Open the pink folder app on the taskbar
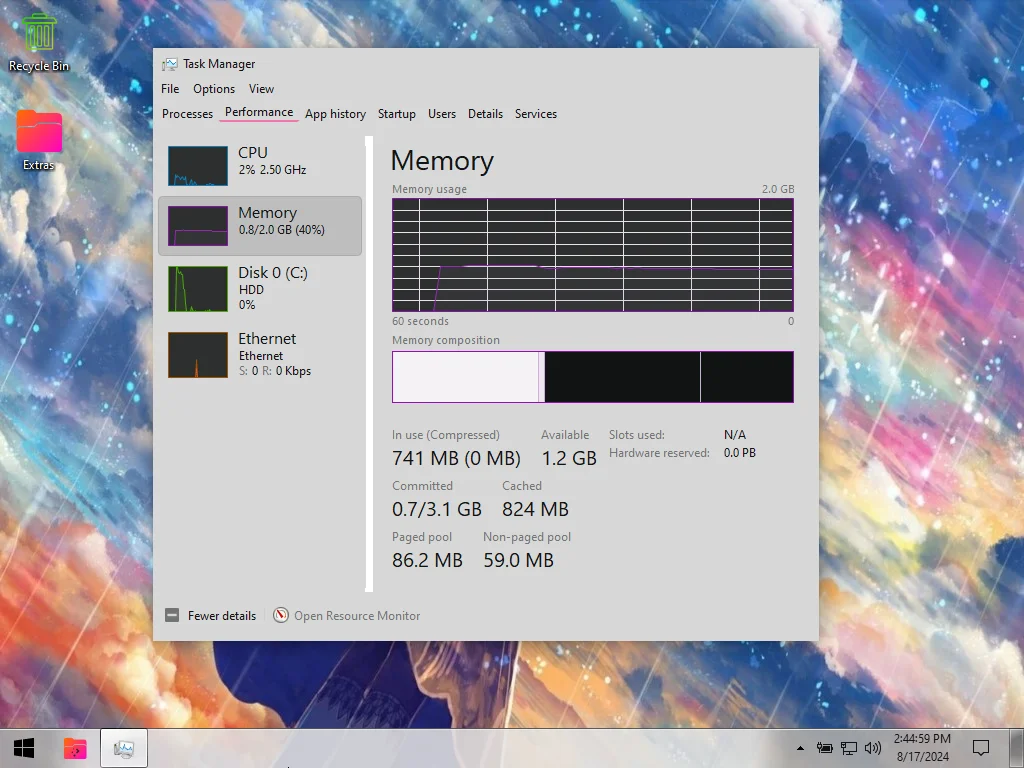 (x=75, y=748)
